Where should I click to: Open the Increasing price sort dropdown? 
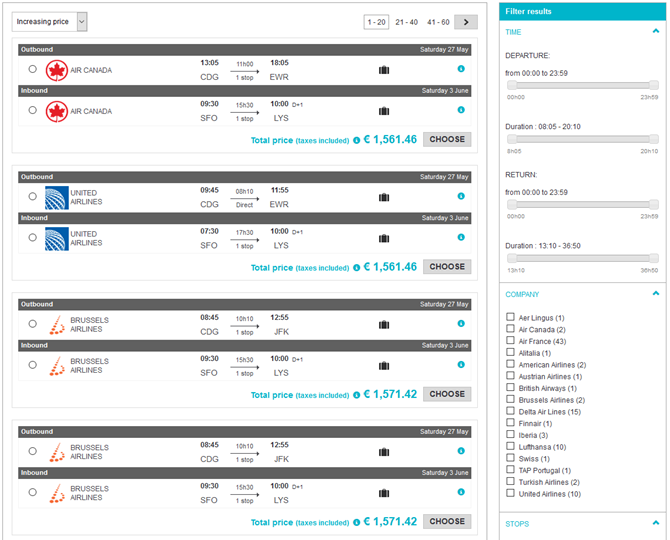(x=51, y=21)
